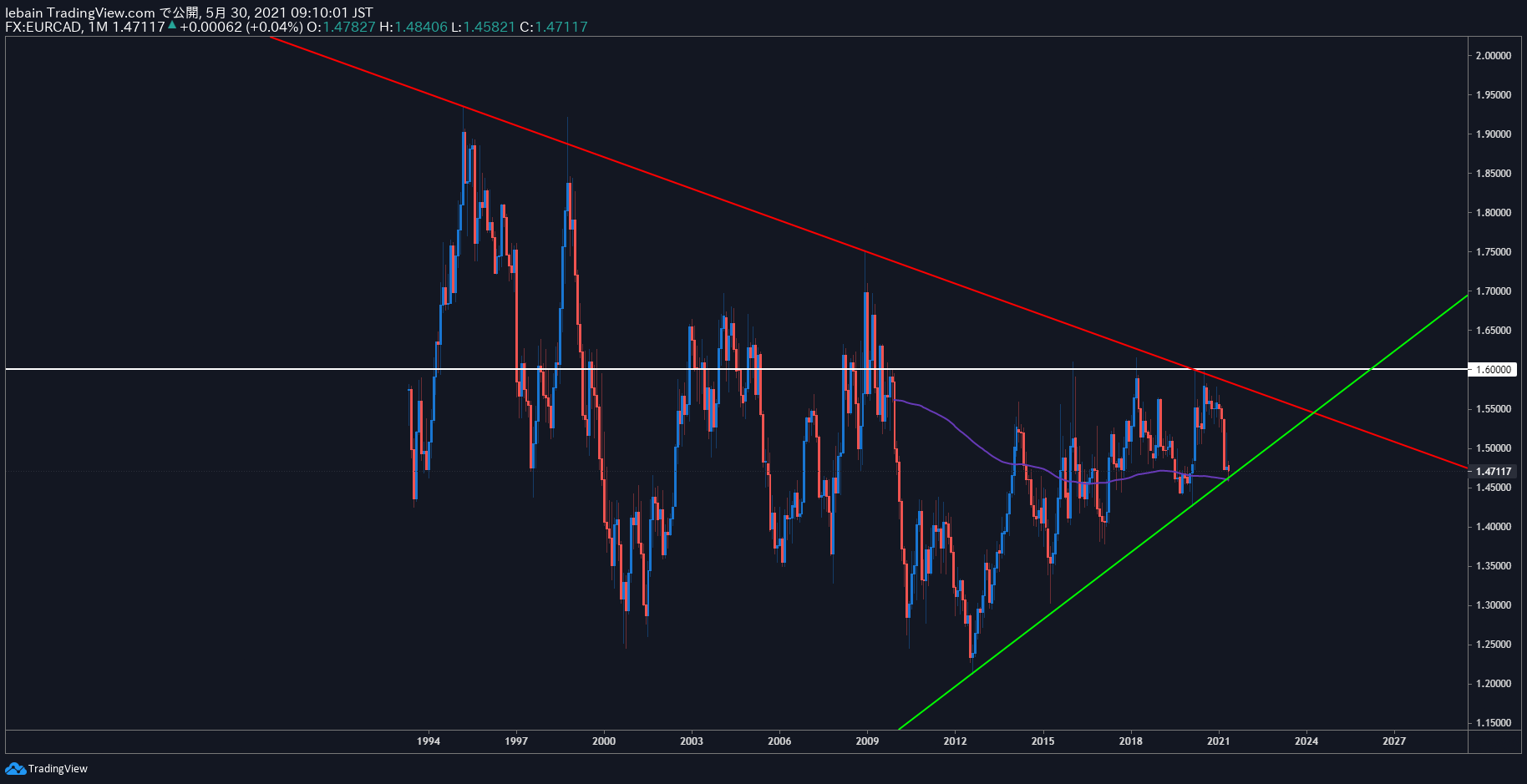Viewport: 1527px width, 784px height.
Task: Click the 1.25000 price axis label
Action: (x=1494, y=645)
